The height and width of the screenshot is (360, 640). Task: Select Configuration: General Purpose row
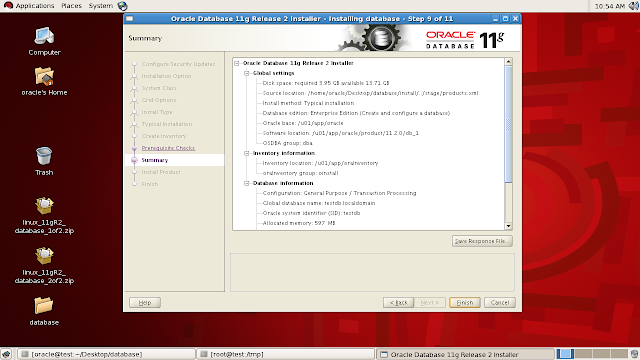point(339,193)
